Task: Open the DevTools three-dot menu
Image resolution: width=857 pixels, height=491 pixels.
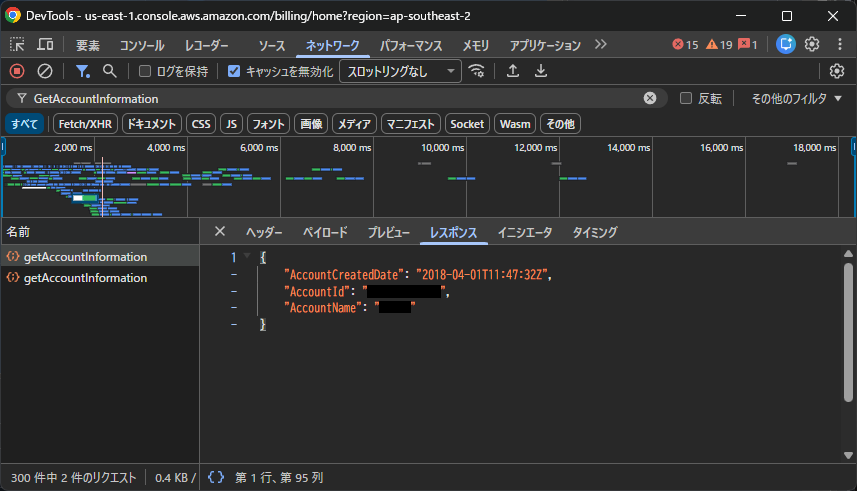Action: pos(840,44)
